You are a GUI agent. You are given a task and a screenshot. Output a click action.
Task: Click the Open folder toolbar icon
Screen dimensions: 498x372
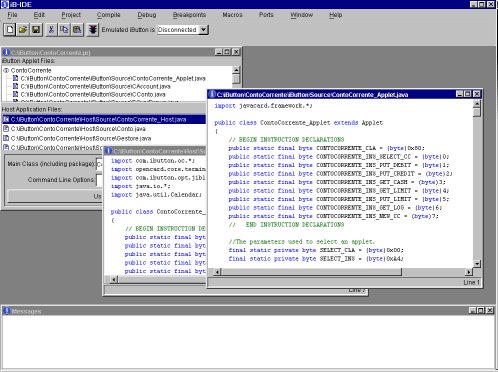[x=23, y=30]
